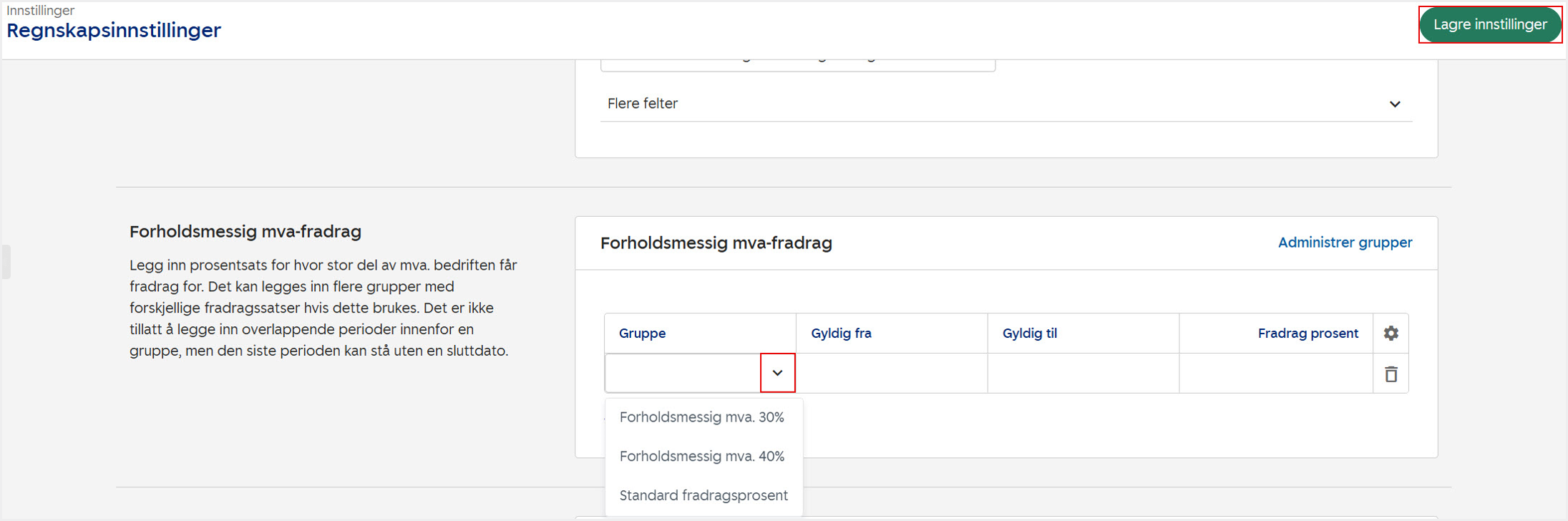Pick Standard fradragsprosent in dropdown list
Viewport: 1568px width, 521px height.
pos(703,495)
